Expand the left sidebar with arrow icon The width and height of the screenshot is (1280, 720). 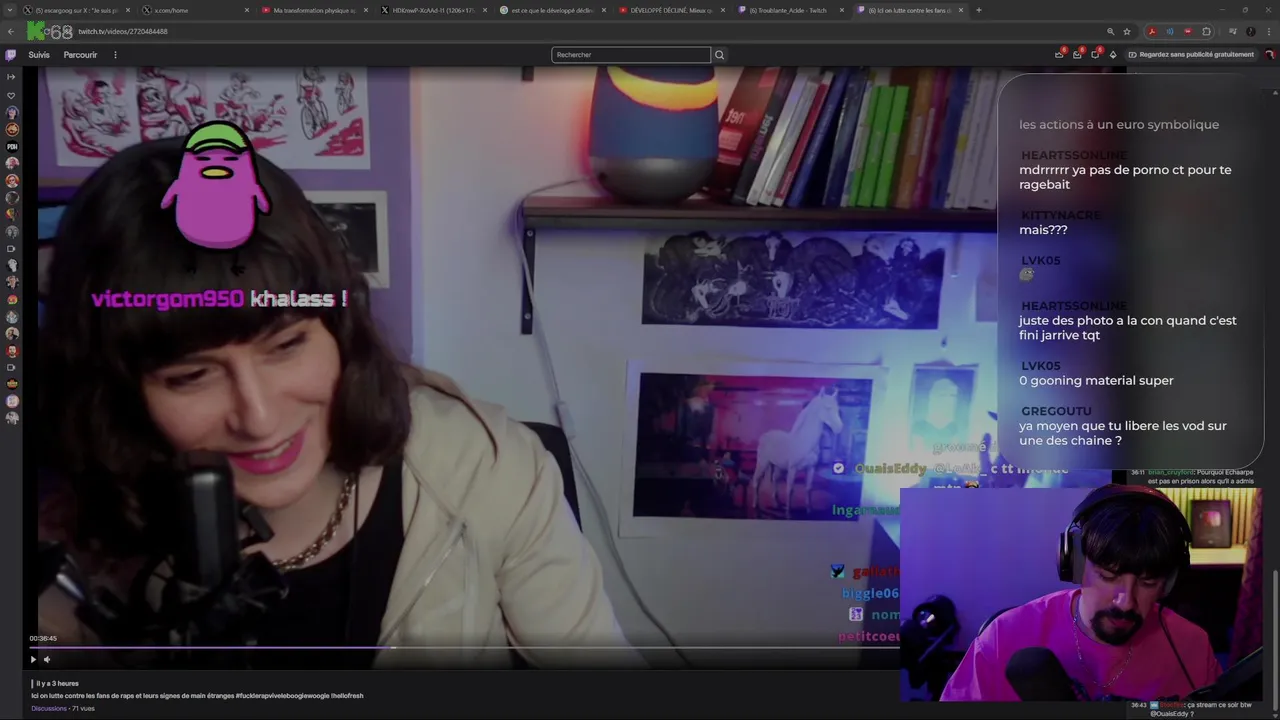(x=11, y=77)
